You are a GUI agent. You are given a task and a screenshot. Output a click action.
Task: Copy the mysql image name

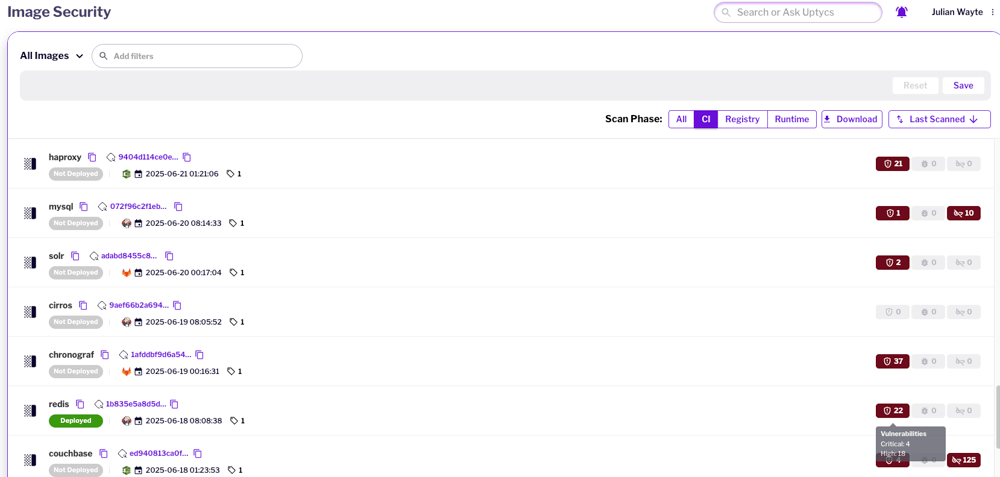coord(84,207)
